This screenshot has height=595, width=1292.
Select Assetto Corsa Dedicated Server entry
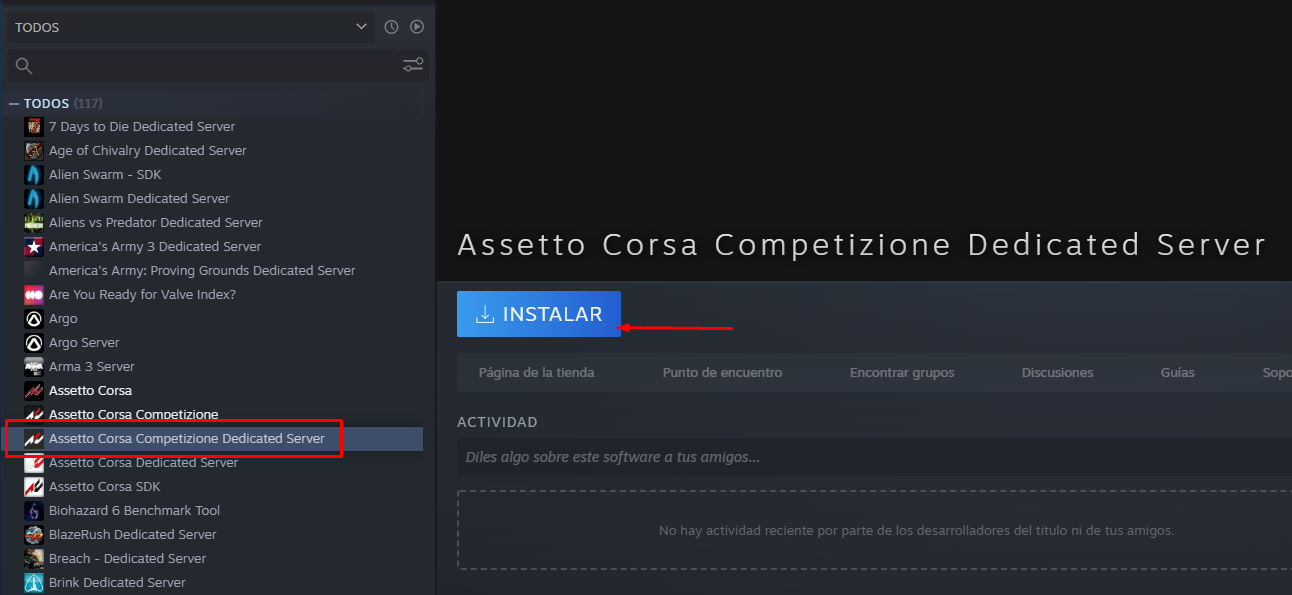[143, 463]
